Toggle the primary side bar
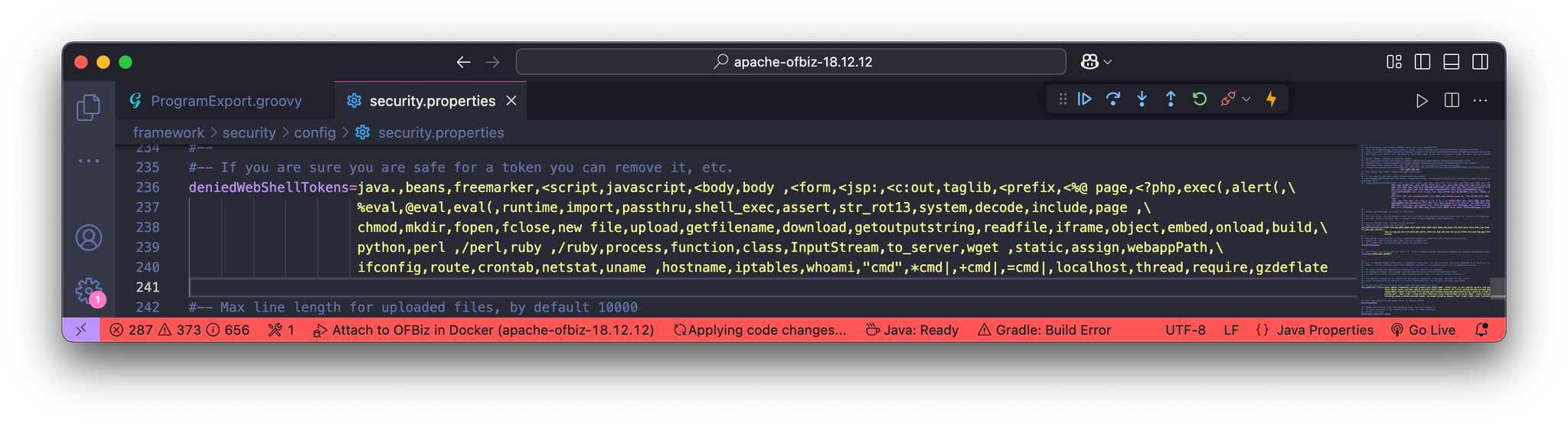This screenshot has width=1568, height=424. pos(1423,62)
